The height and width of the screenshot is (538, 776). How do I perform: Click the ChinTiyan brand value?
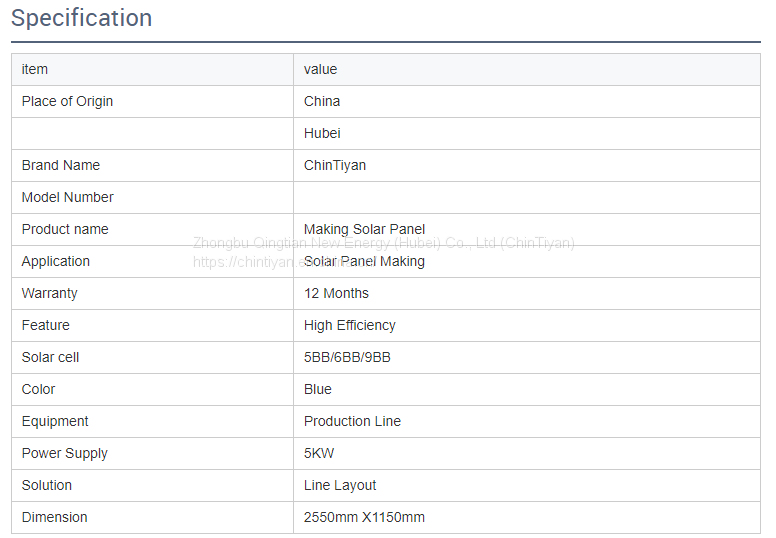pos(335,165)
